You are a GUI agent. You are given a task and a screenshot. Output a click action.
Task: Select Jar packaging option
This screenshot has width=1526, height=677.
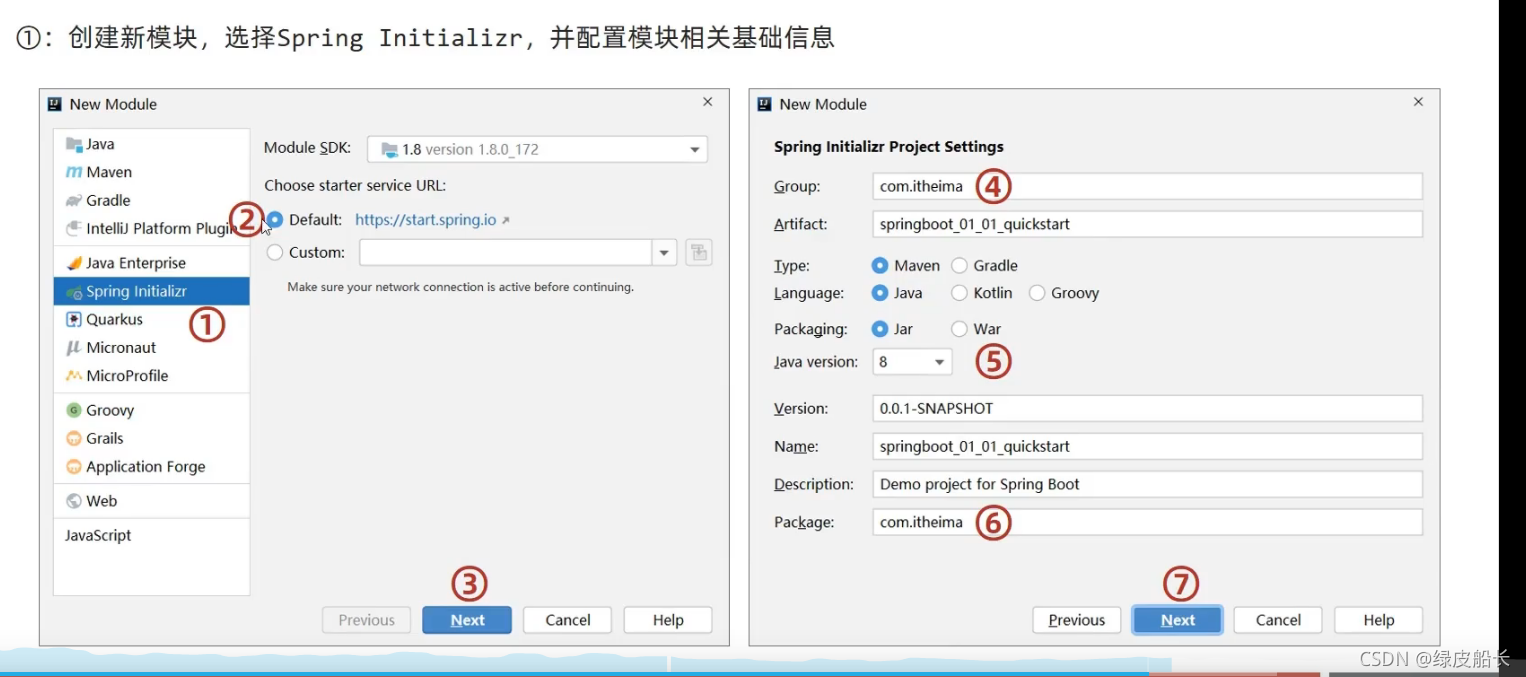pos(880,329)
